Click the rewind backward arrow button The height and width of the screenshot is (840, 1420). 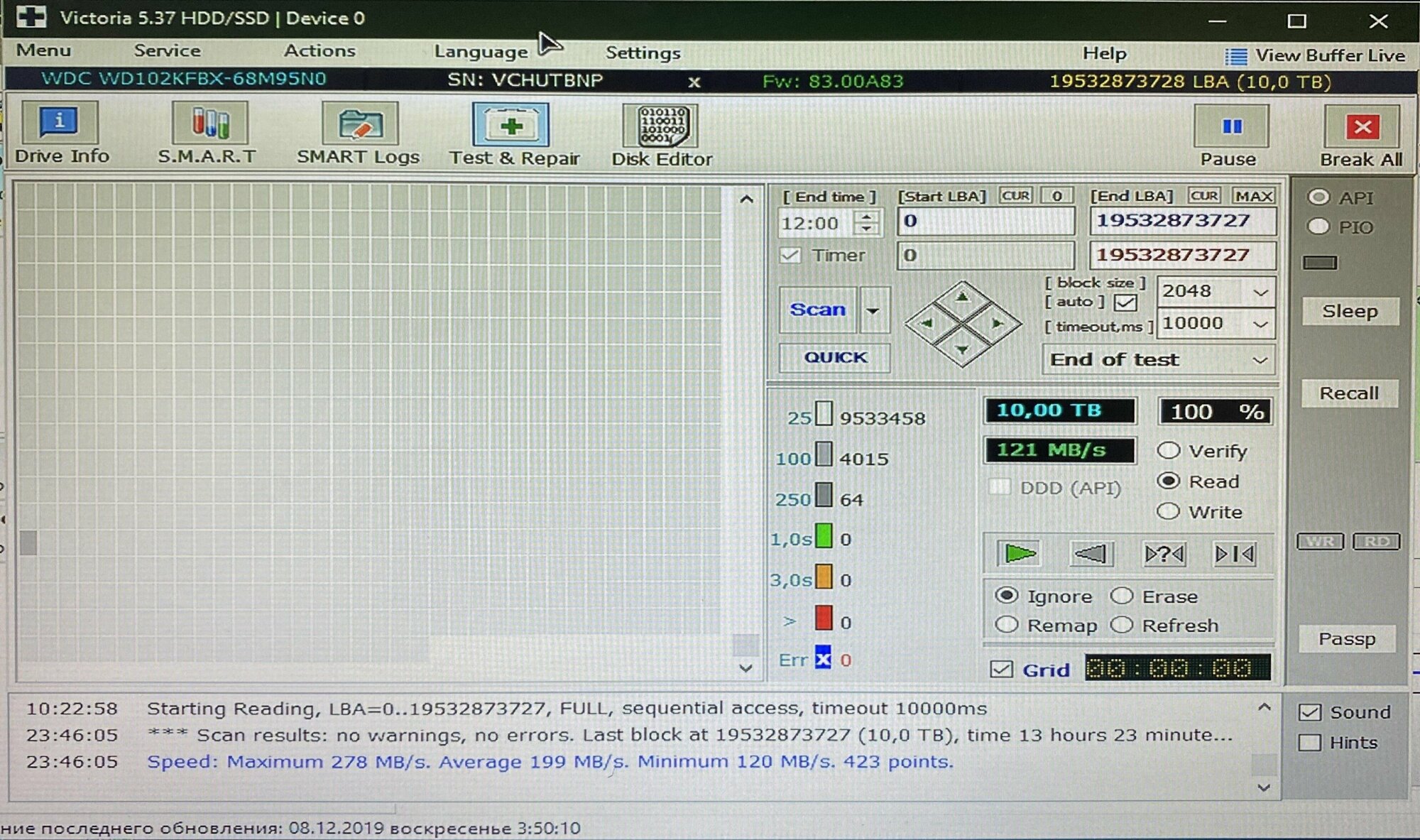[x=1091, y=554]
